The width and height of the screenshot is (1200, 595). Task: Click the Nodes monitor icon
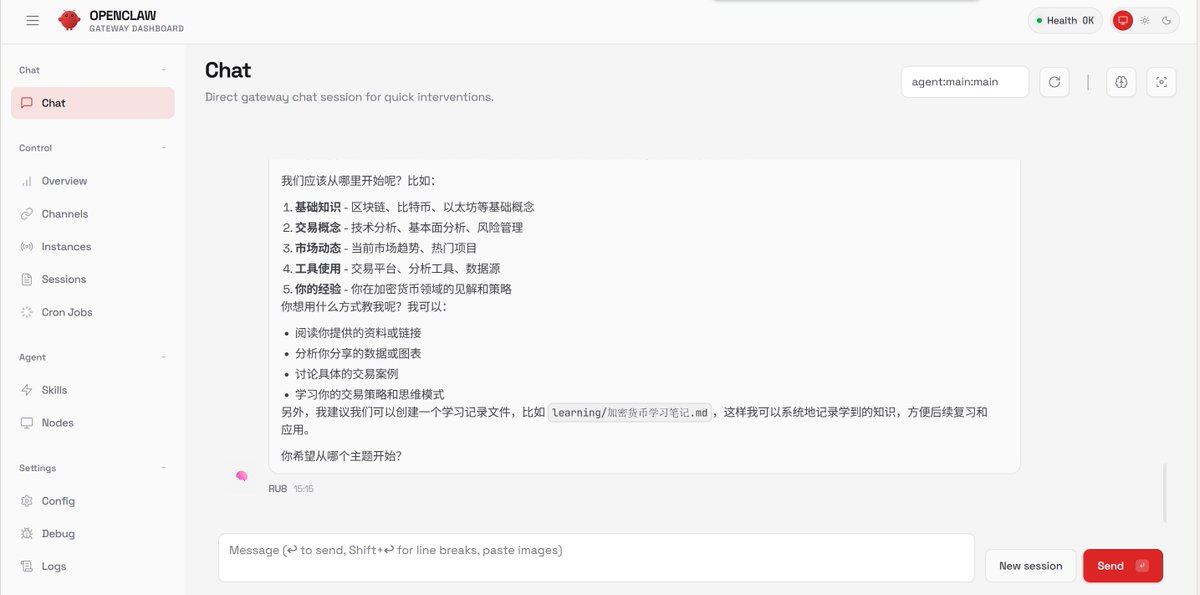pos(27,423)
